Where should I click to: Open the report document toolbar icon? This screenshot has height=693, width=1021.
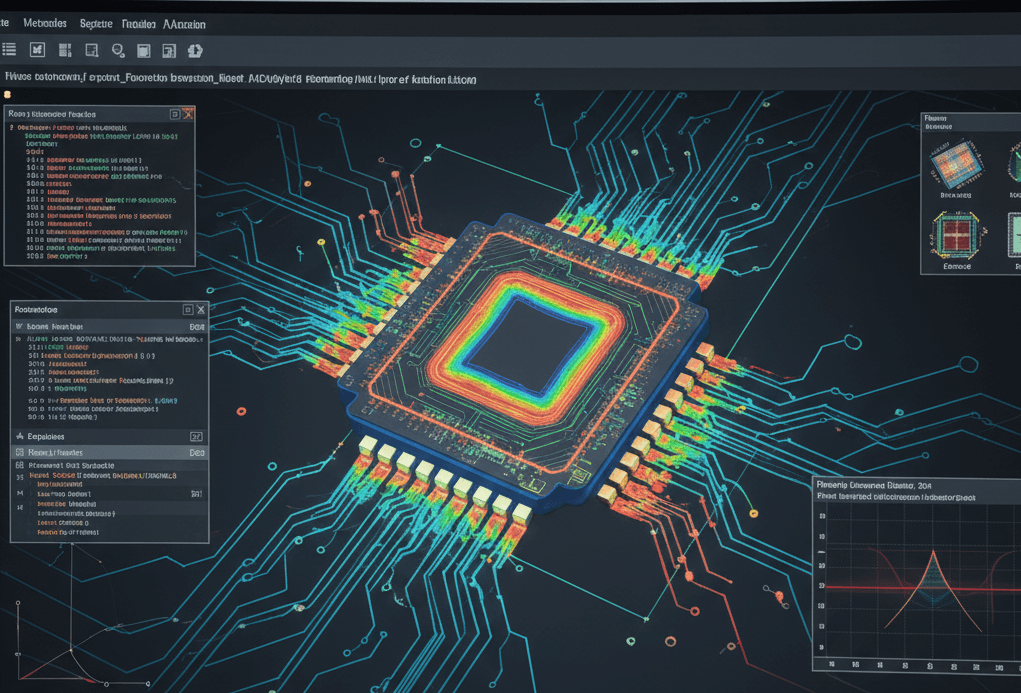point(90,48)
